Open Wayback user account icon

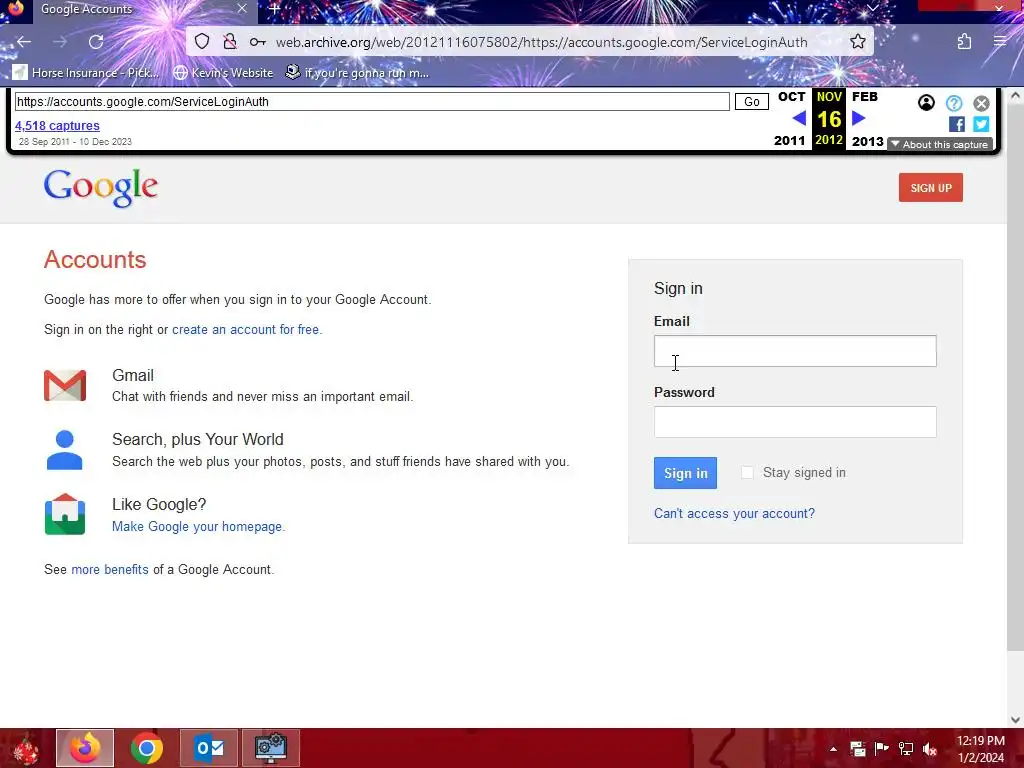pos(926,103)
